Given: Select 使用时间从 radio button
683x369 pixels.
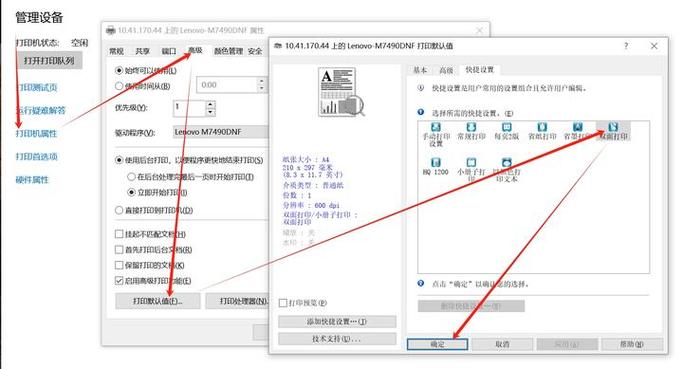Looking at the screenshot, I should pyautogui.click(x=118, y=86).
